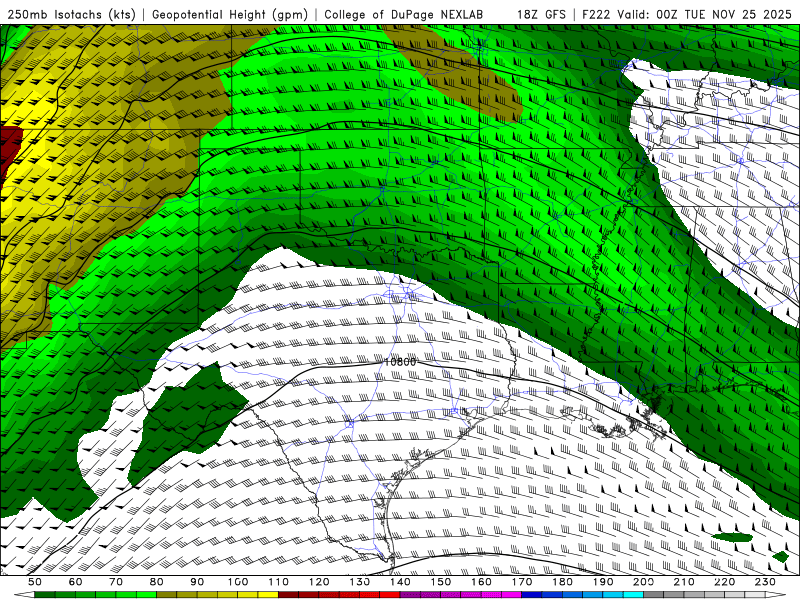Screen dimensions: 800x600
Task: Click the '130' color bar label
Action: pos(360,582)
